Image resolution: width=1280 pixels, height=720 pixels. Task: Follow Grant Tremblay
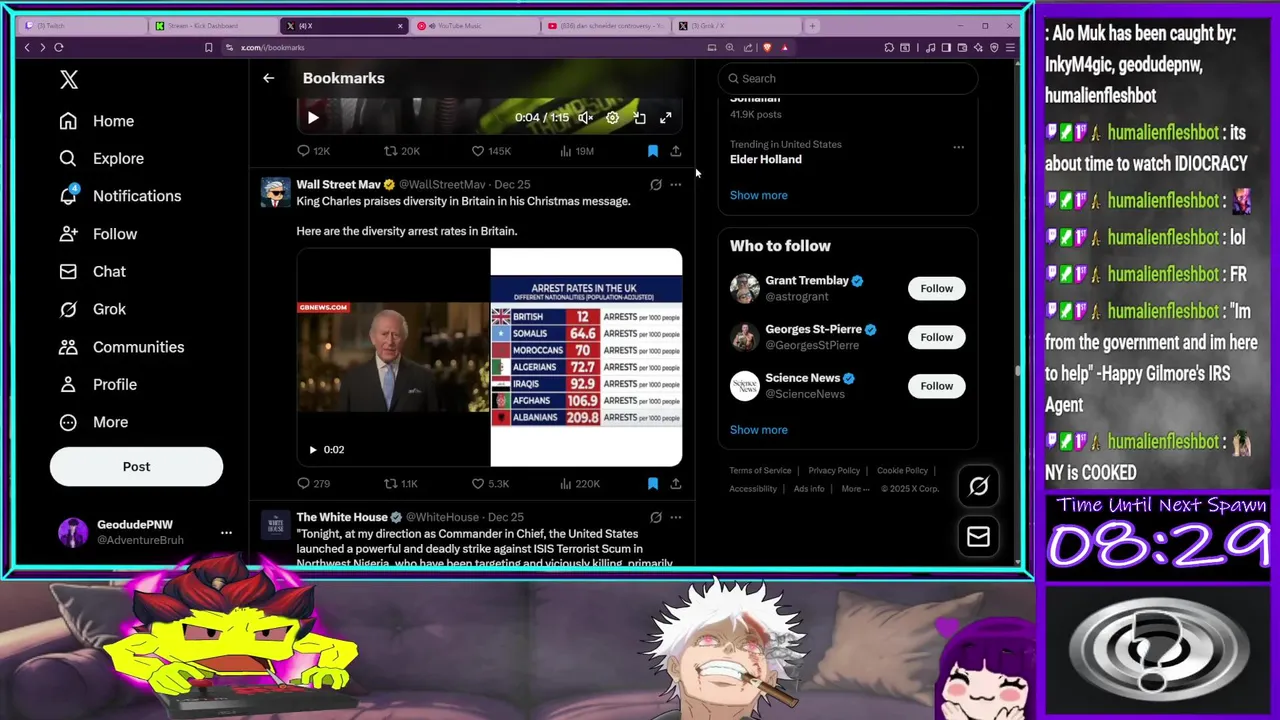click(x=937, y=288)
